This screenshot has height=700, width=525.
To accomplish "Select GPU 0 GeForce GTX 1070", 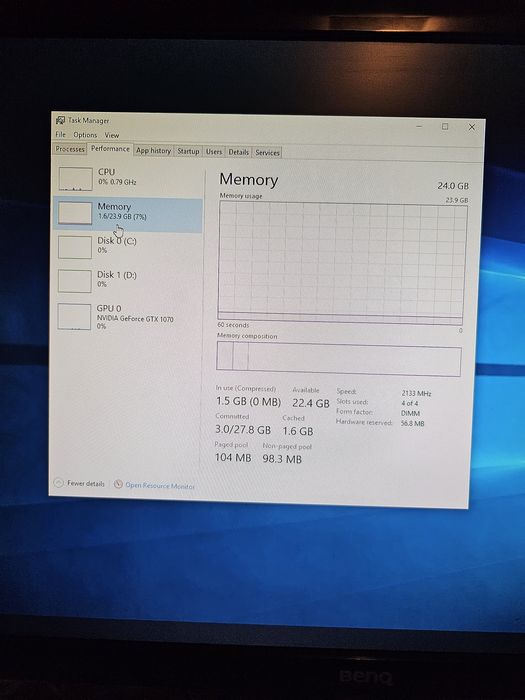I will point(129,317).
